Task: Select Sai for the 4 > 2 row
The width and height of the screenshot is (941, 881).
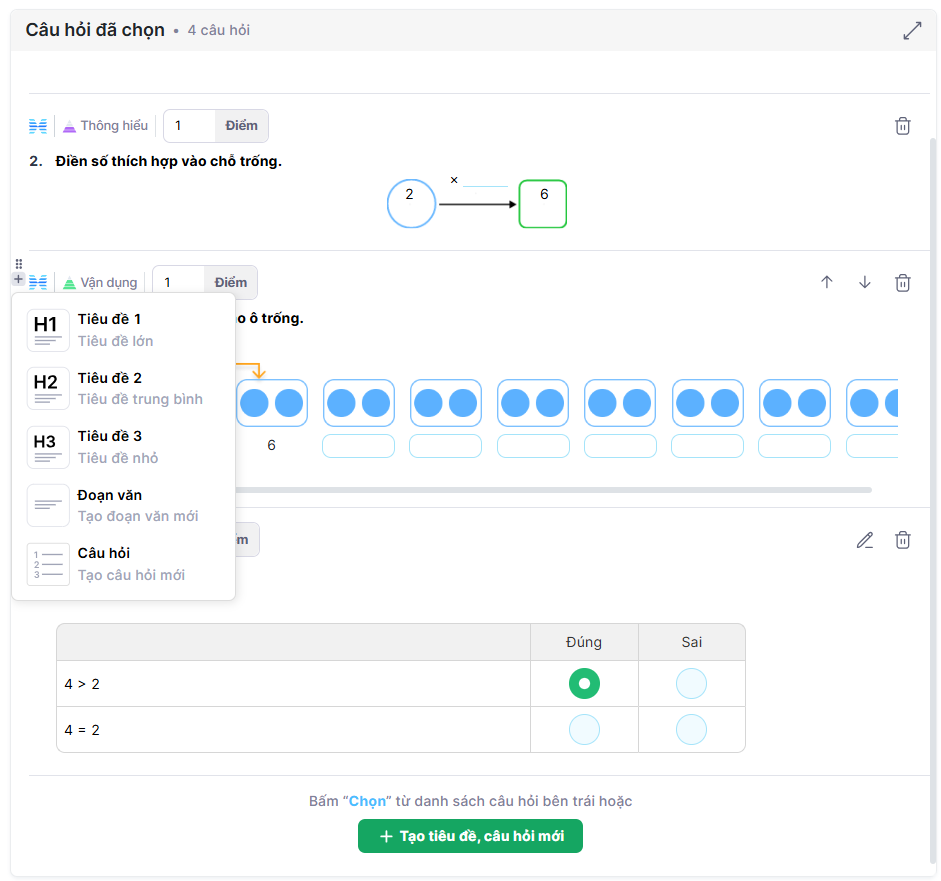Action: pos(691,684)
